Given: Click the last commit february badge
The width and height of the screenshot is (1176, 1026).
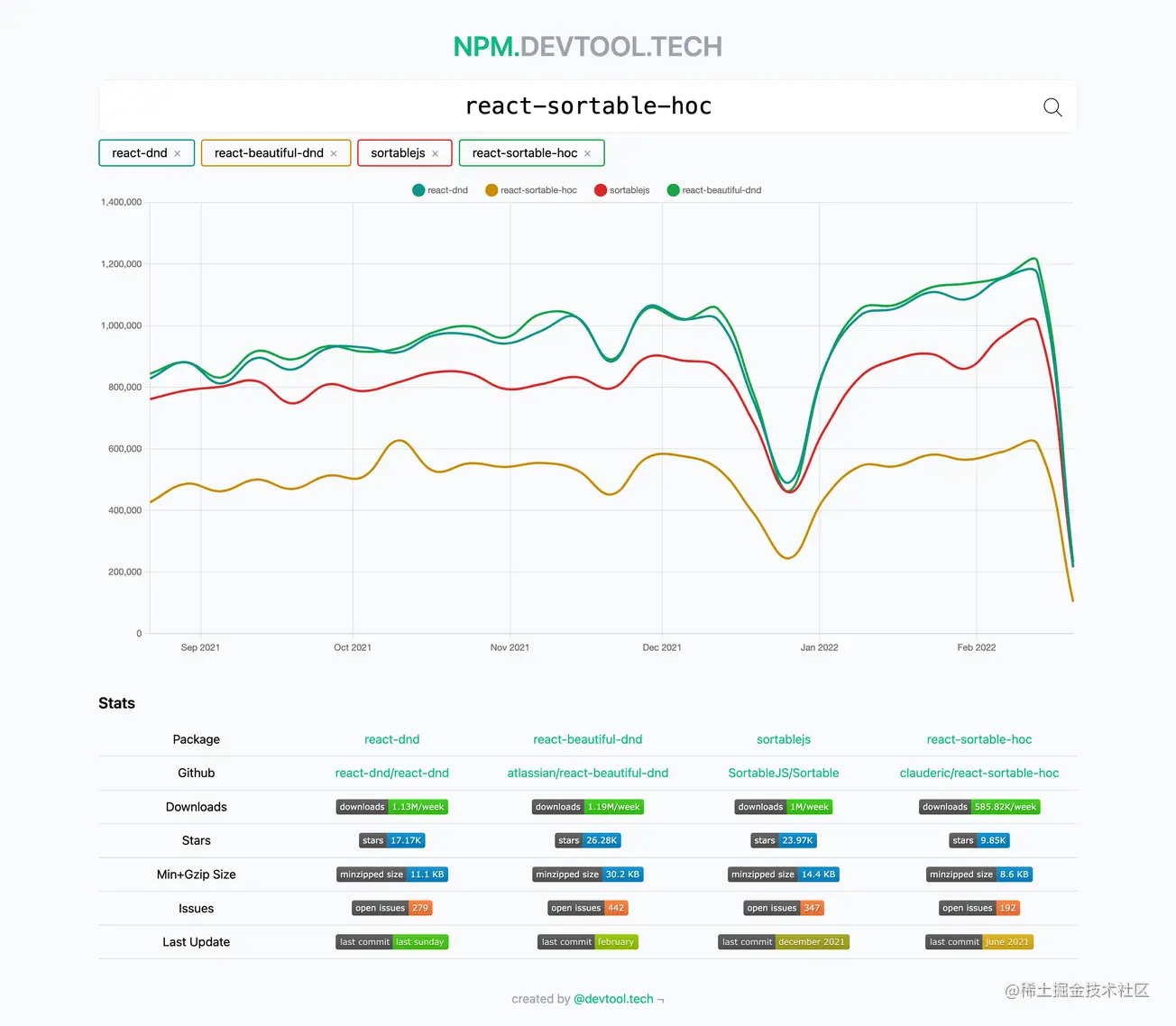Looking at the screenshot, I should coord(588,942).
